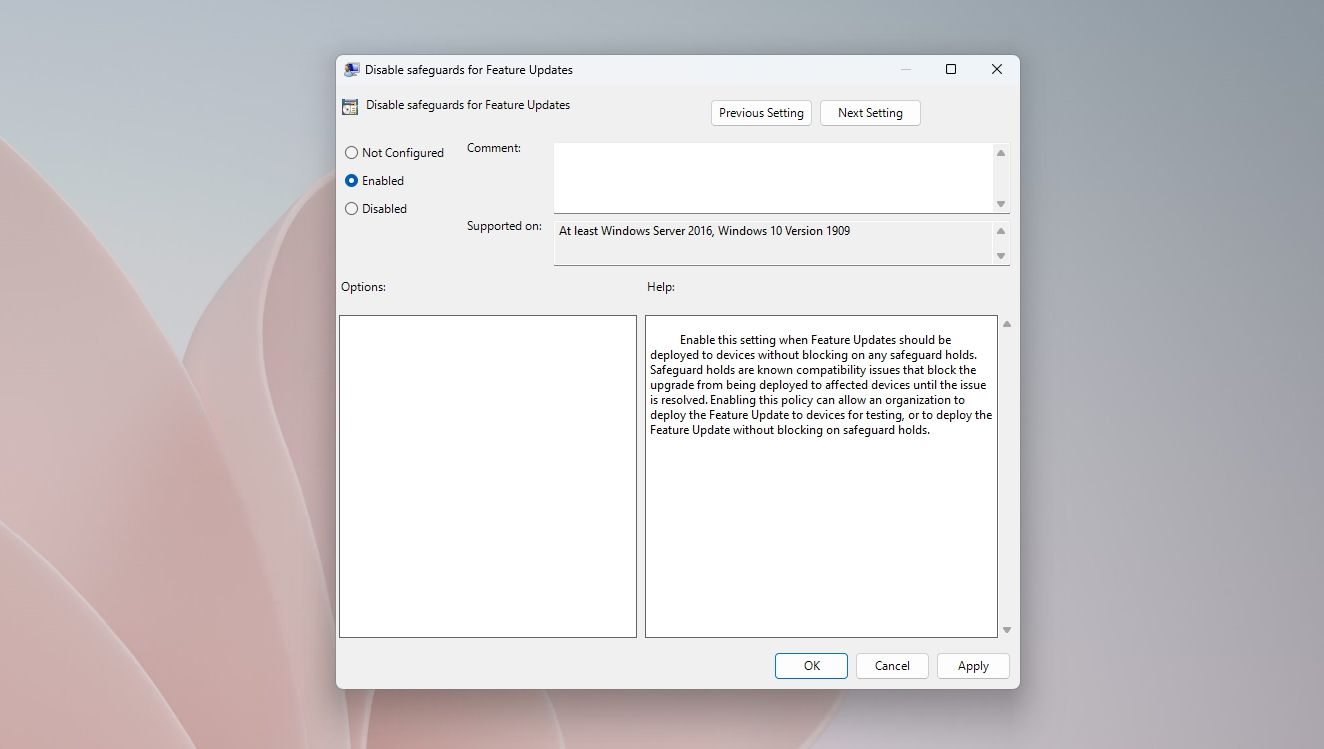Viewport: 1324px width, 749px height.
Task: Click the application icon in the title bar
Action: click(351, 69)
